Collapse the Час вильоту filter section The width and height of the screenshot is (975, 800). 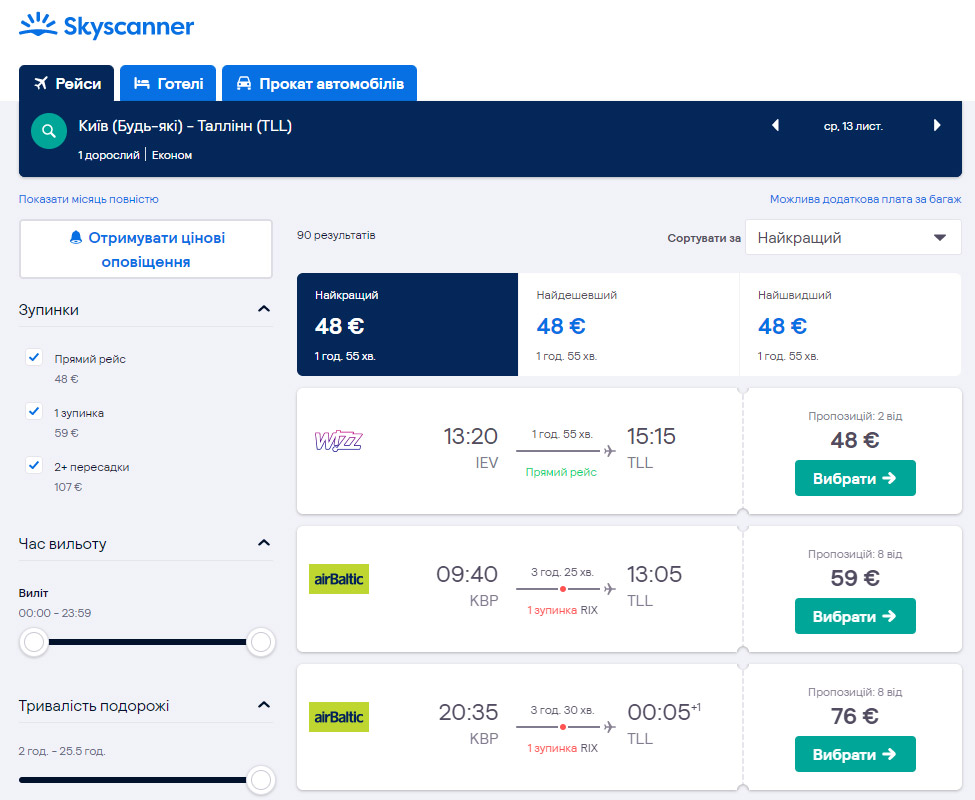264,543
